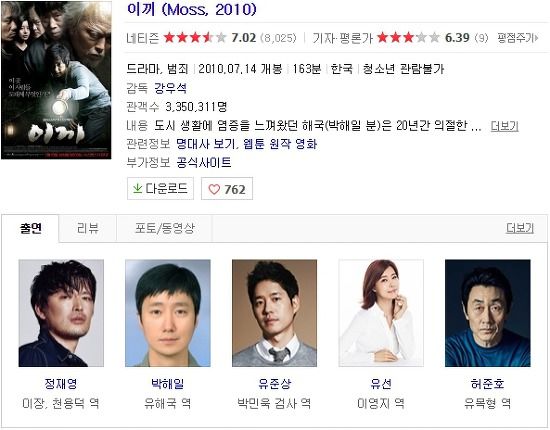
Task: Click actor 정재영's photo
Action: click(61, 313)
